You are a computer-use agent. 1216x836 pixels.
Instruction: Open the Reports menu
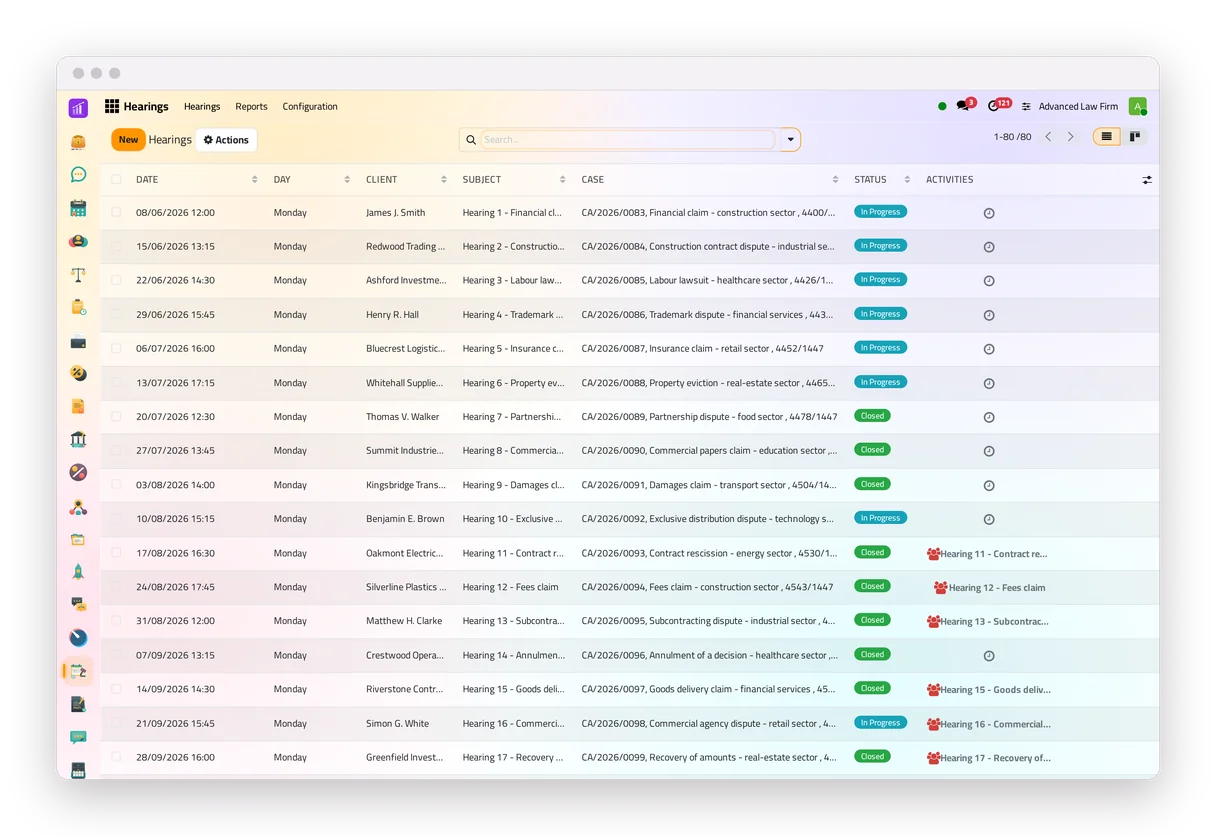(x=251, y=107)
